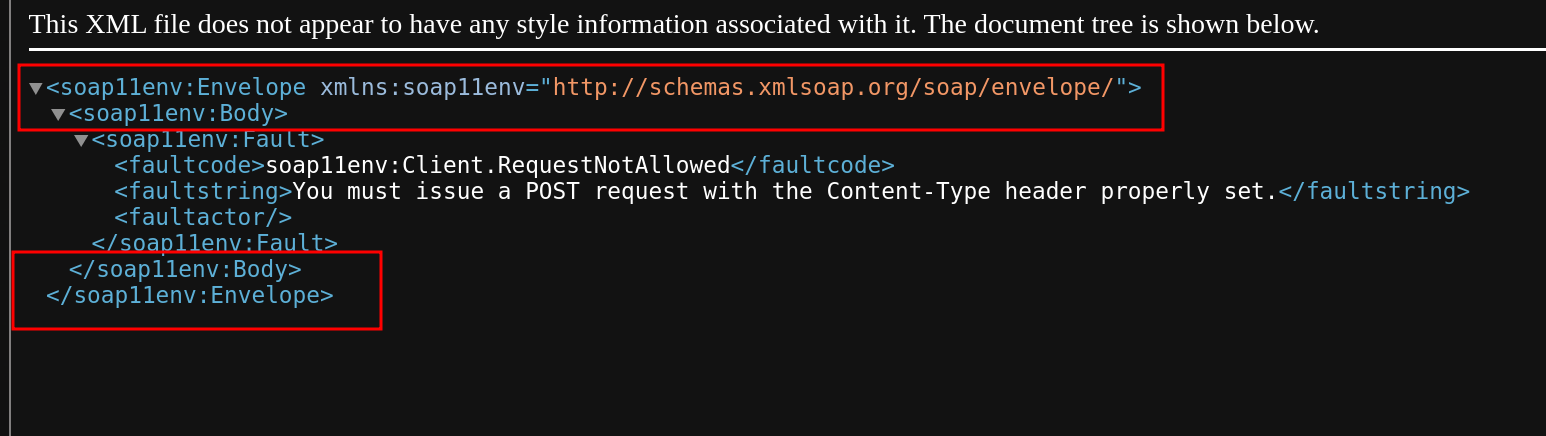This screenshot has height=436, width=1546.
Task: Collapse the soap11env:Fault node triangle
Action: coord(81,140)
